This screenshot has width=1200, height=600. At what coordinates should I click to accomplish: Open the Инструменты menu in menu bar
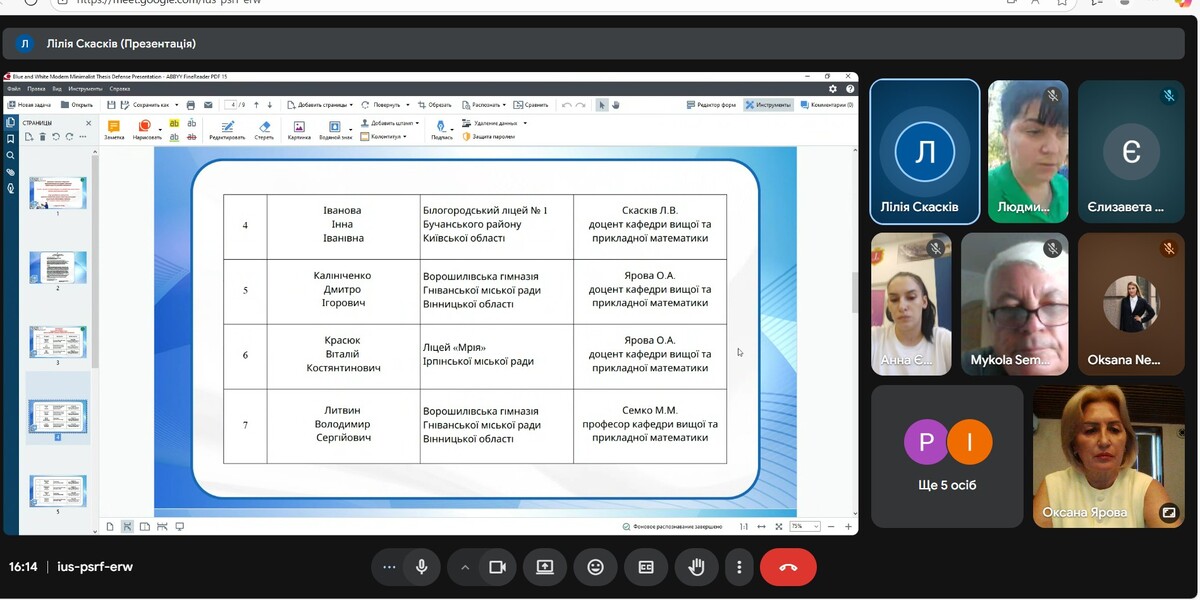coord(86,89)
